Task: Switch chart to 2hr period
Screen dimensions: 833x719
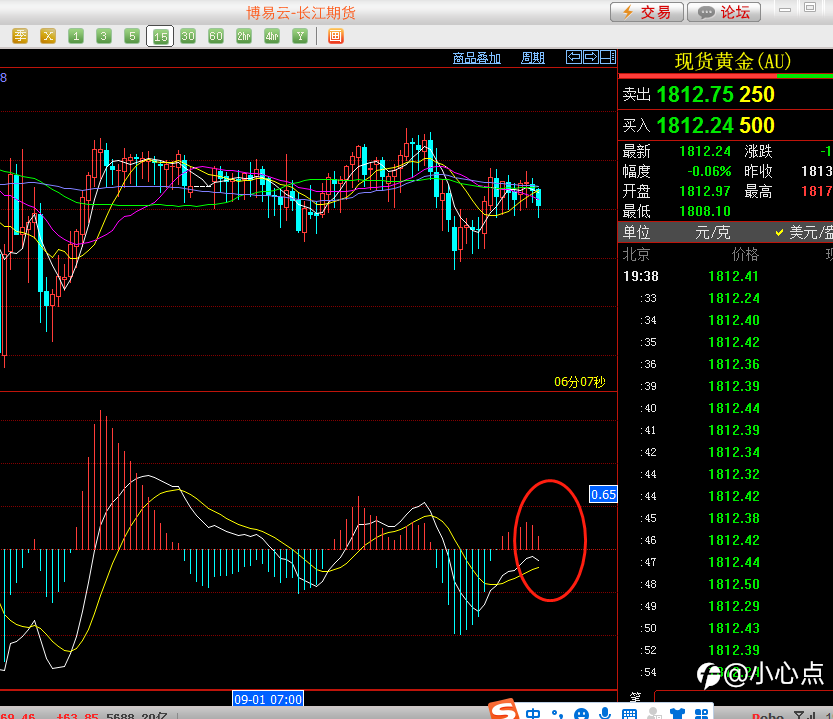Action: point(244,36)
